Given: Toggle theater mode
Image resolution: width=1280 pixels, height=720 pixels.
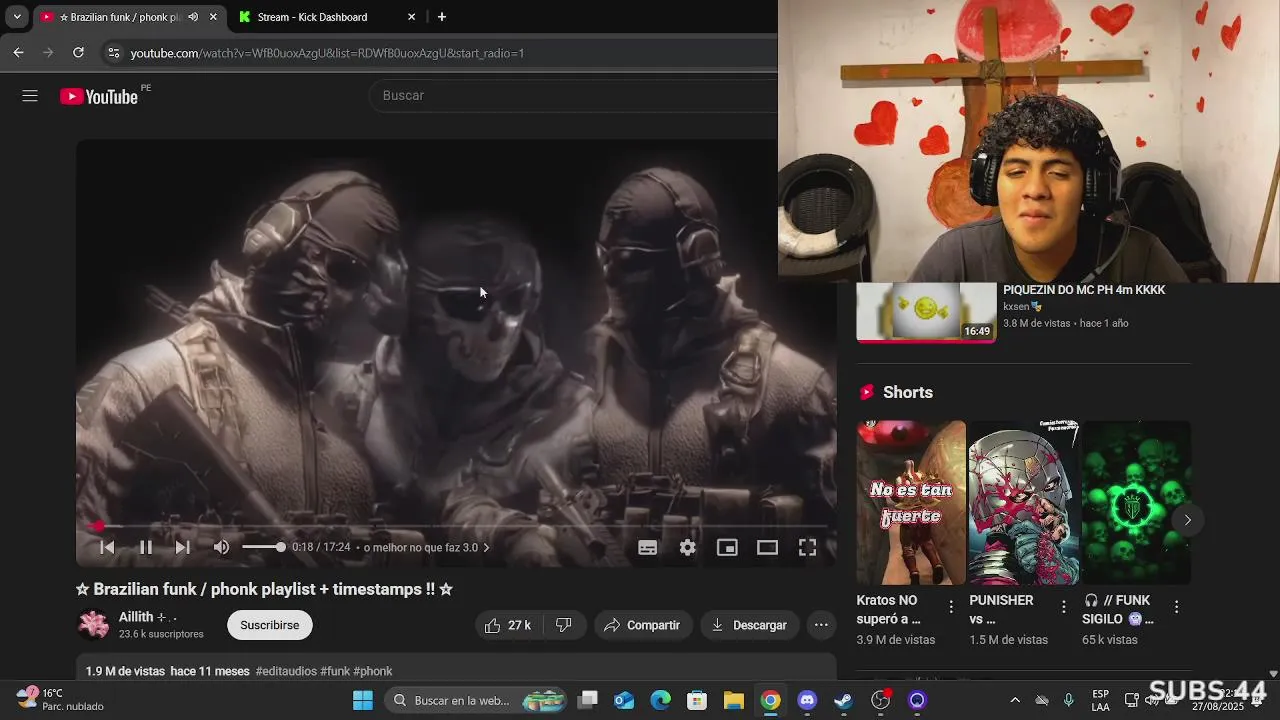Looking at the screenshot, I should [767, 547].
